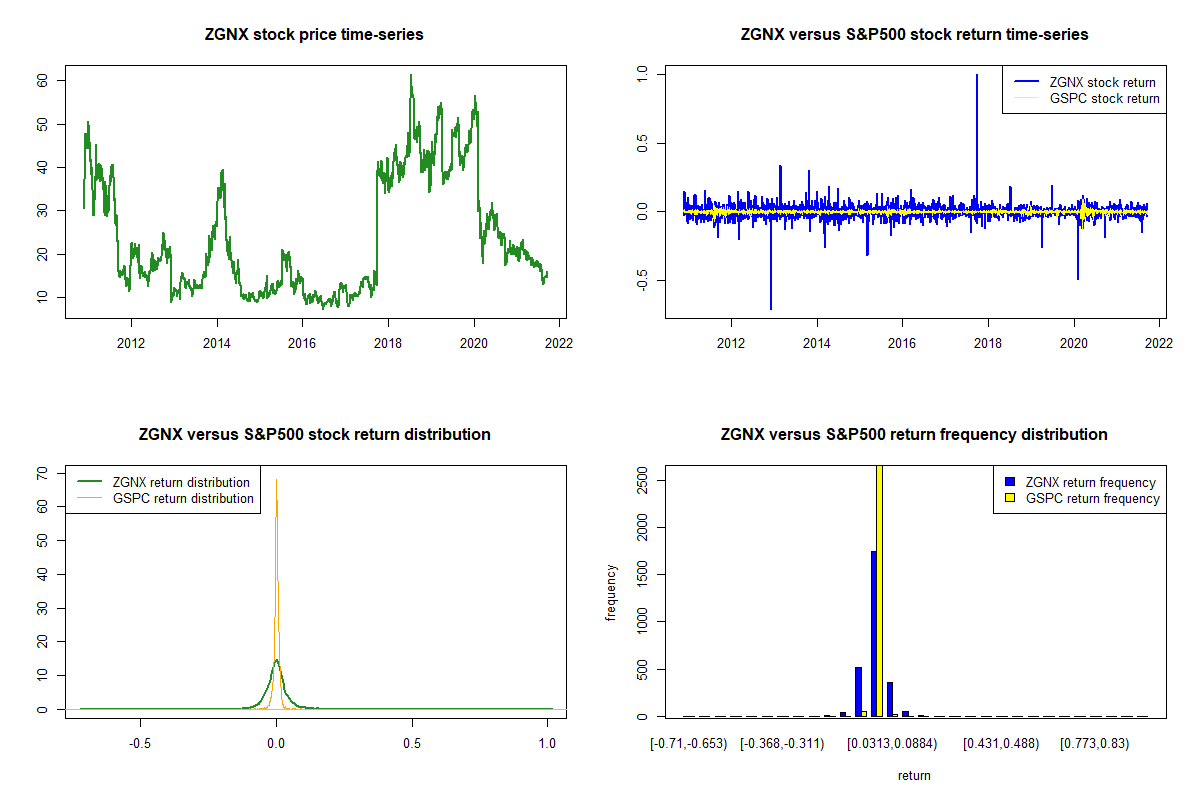Click the blue ZGNX return frequency legend square

pyautogui.click(x=1011, y=483)
